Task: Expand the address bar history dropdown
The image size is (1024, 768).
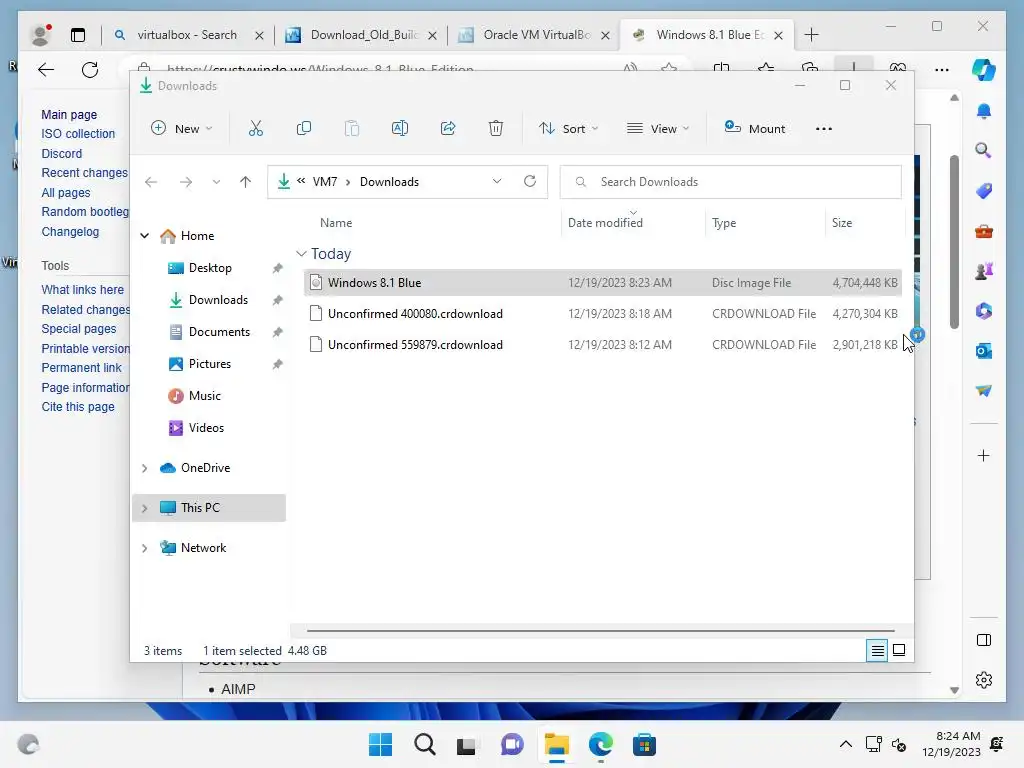Action: point(497,182)
